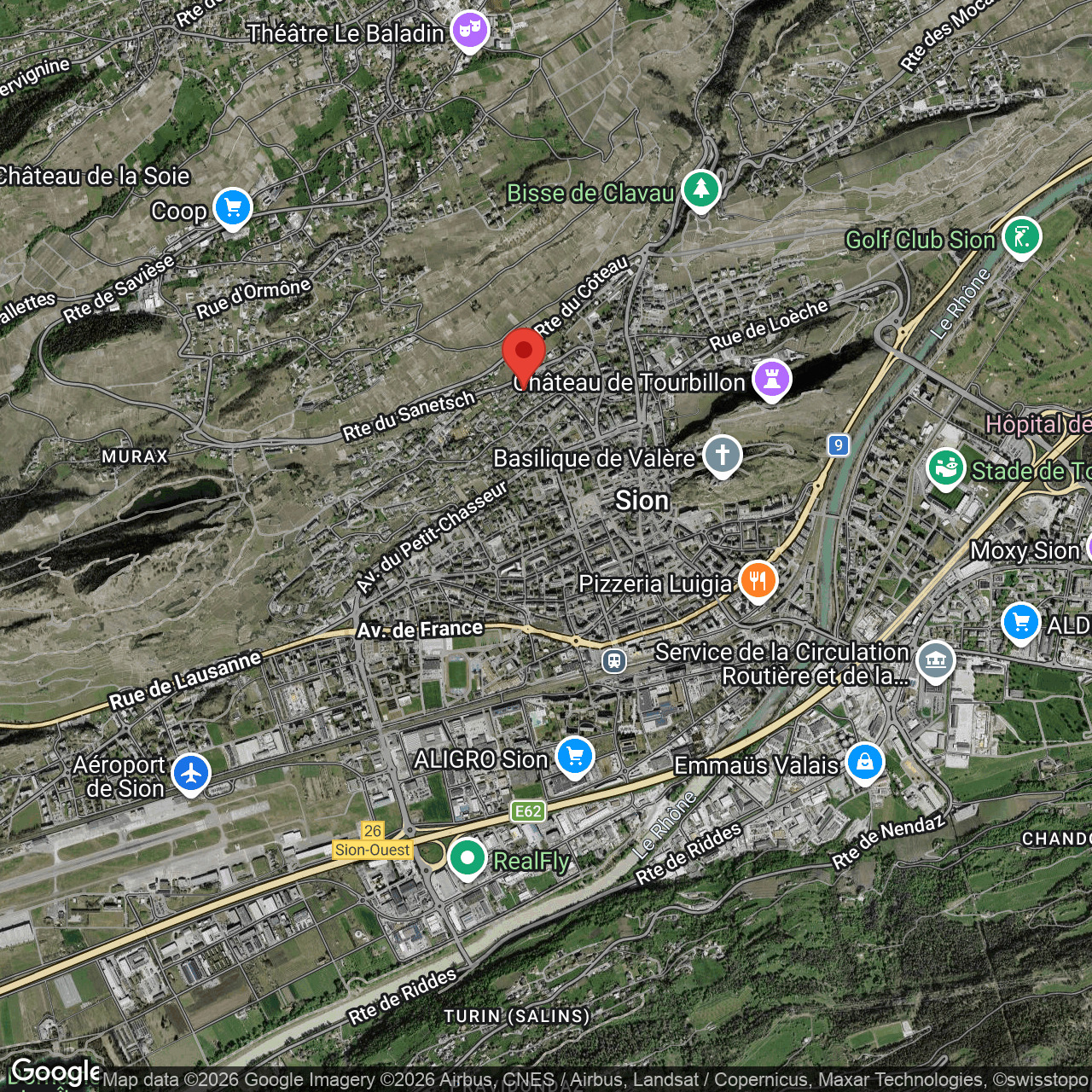
Task: Select the Stade de Tourbillon stadium icon
Action: coord(945,469)
